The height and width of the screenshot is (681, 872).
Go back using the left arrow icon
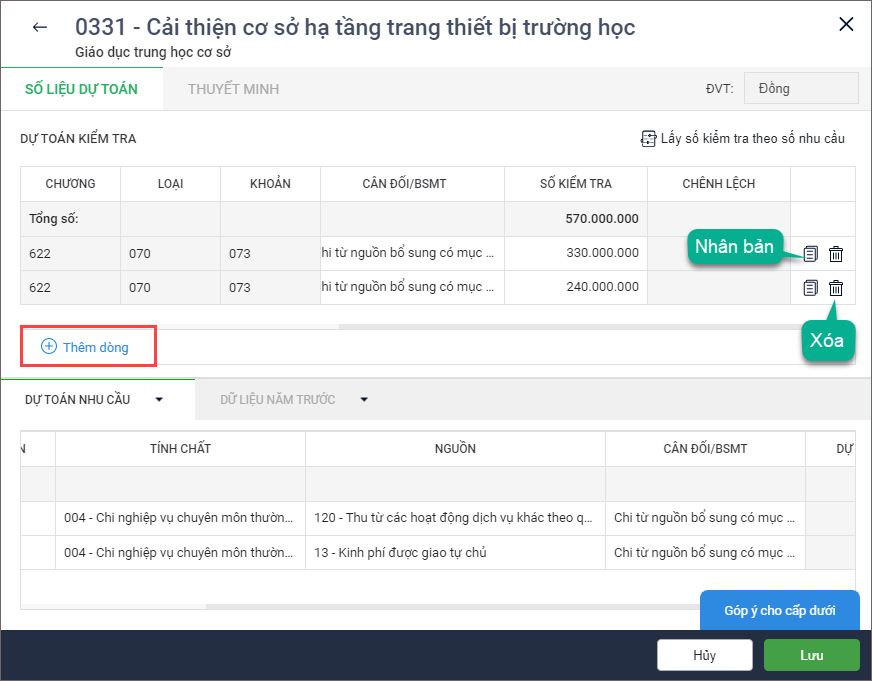pos(39,27)
